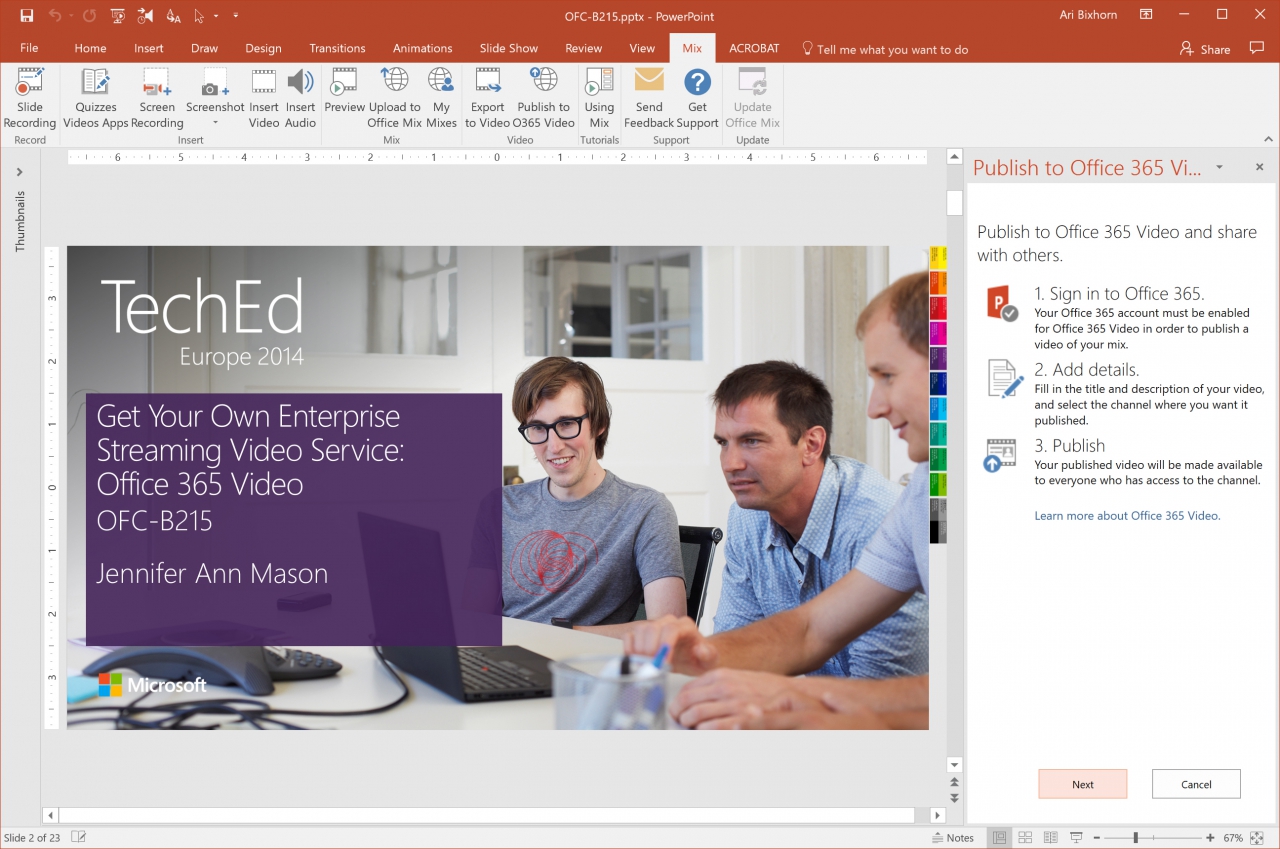
Task: Switch to the View tab
Action: click(642, 48)
